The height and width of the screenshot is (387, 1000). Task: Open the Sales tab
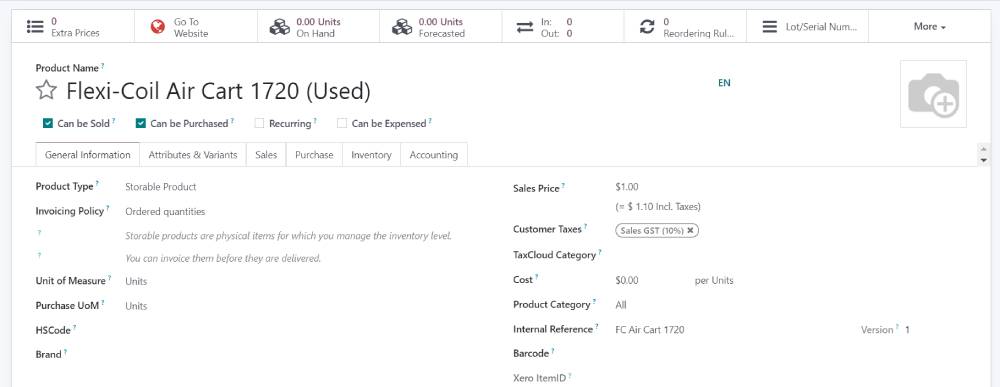pyautogui.click(x=266, y=155)
